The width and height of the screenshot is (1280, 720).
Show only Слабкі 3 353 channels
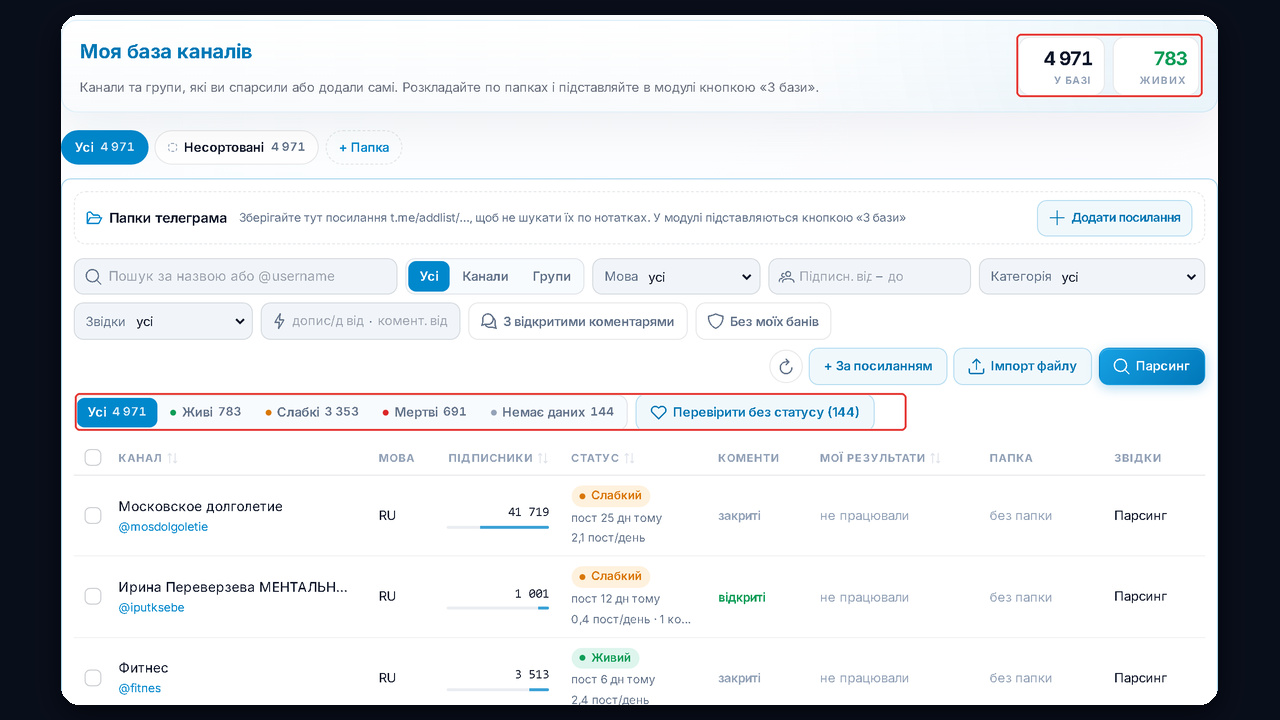pyautogui.click(x=312, y=412)
